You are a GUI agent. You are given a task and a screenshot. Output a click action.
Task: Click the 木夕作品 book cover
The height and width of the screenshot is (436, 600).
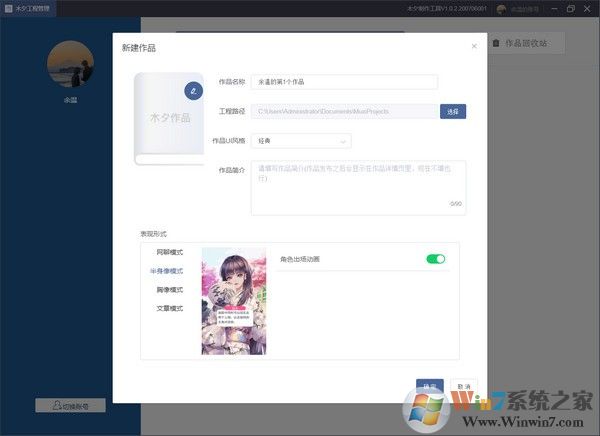tap(169, 119)
